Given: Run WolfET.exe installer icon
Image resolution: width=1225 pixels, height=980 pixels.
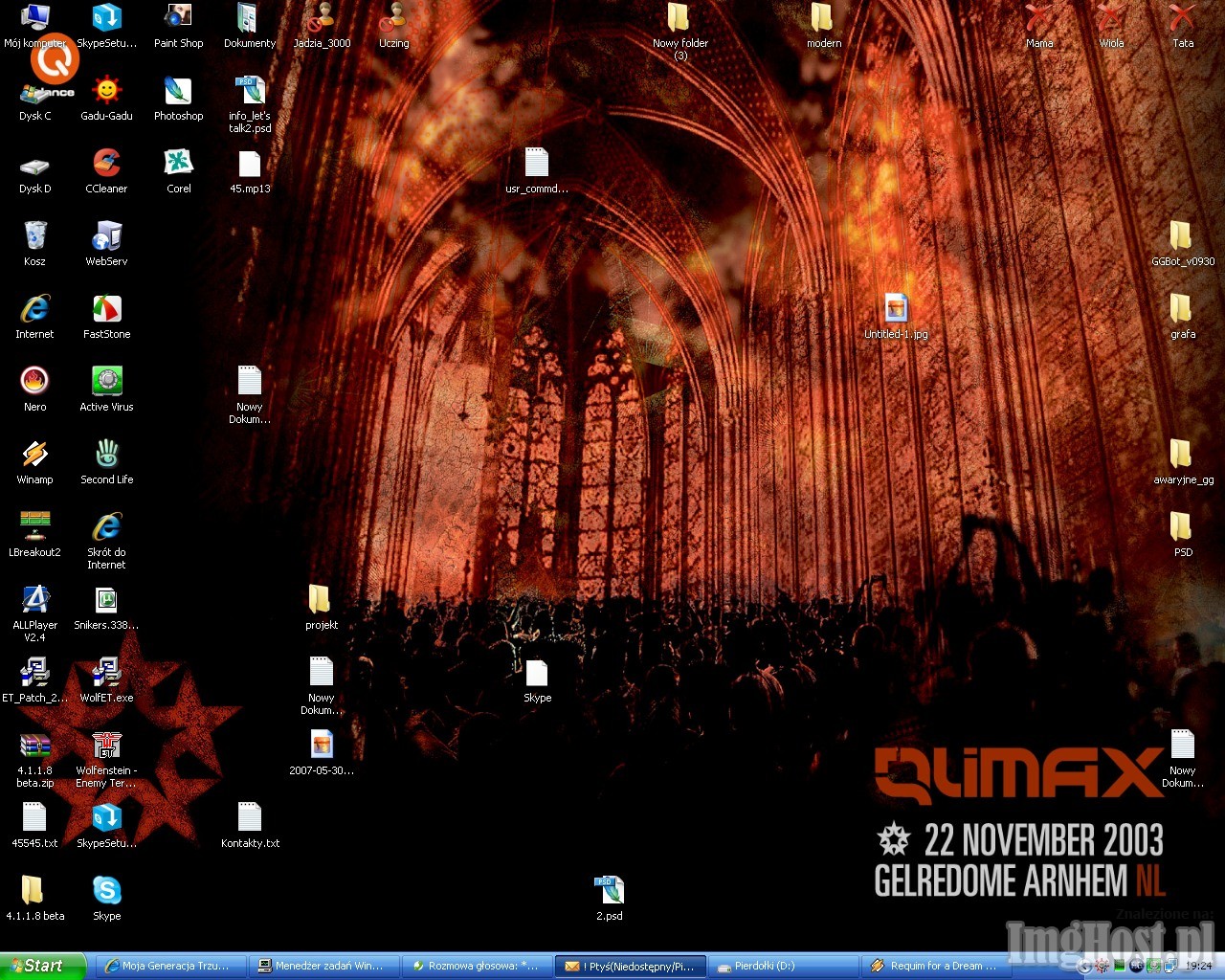Looking at the screenshot, I should click(x=106, y=680).
